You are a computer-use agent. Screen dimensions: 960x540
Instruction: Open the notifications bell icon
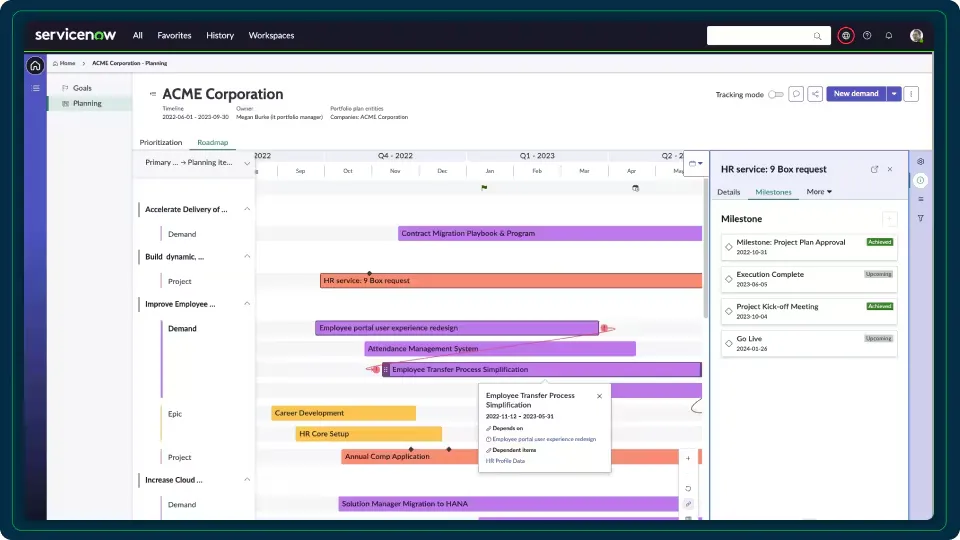pyautogui.click(x=888, y=36)
